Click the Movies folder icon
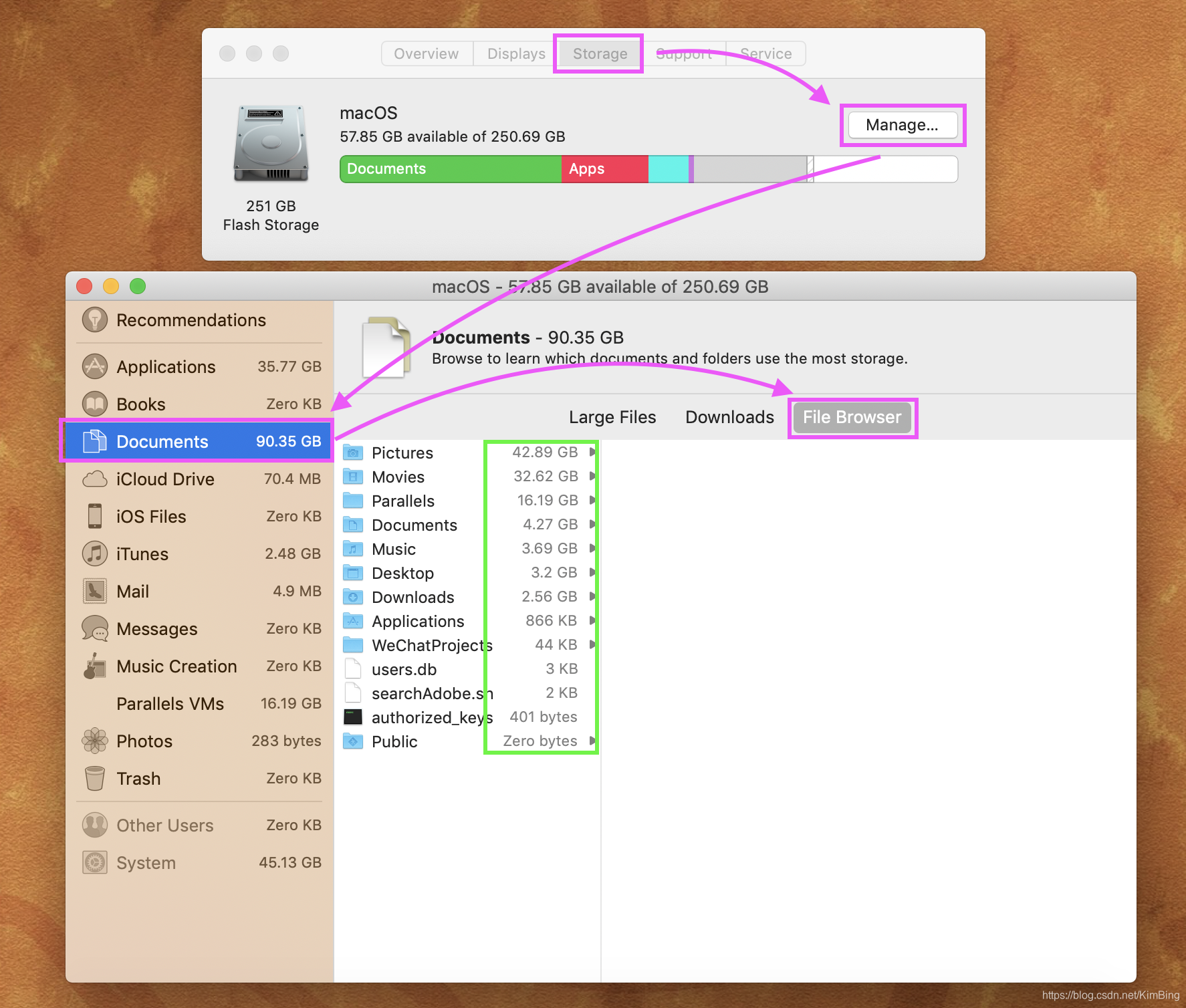This screenshot has height=1008, width=1186. click(x=353, y=477)
